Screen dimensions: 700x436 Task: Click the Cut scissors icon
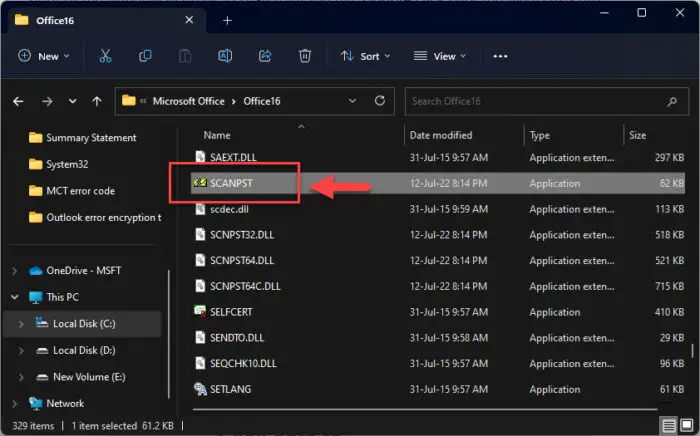105,56
